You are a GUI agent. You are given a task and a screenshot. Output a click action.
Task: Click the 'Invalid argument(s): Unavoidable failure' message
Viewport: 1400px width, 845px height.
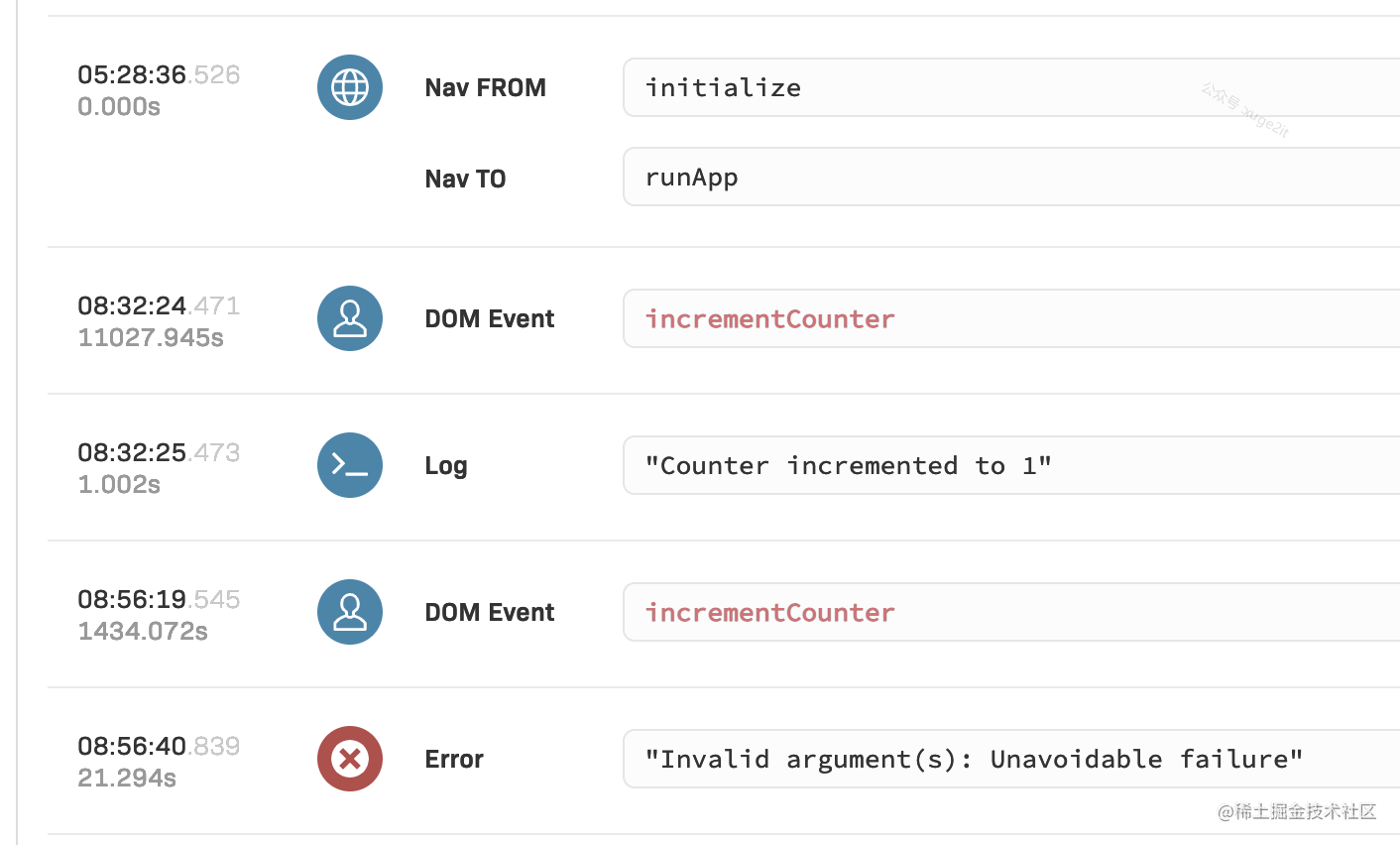[x=974, y=759]
